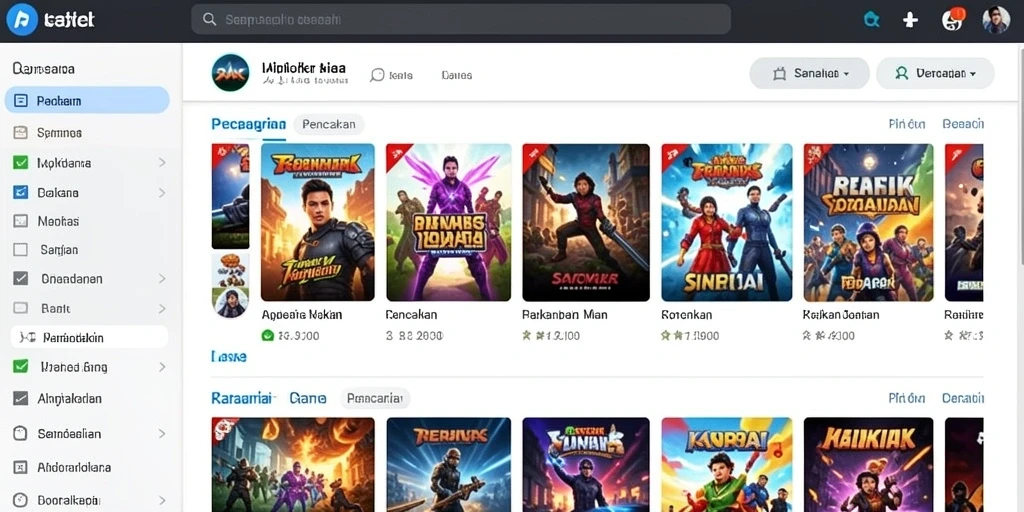Viewport: 1024px width, 512px height.
Task: Open the notifications icon with red badge
Action: pyautogui.click(x=953, y=19)
